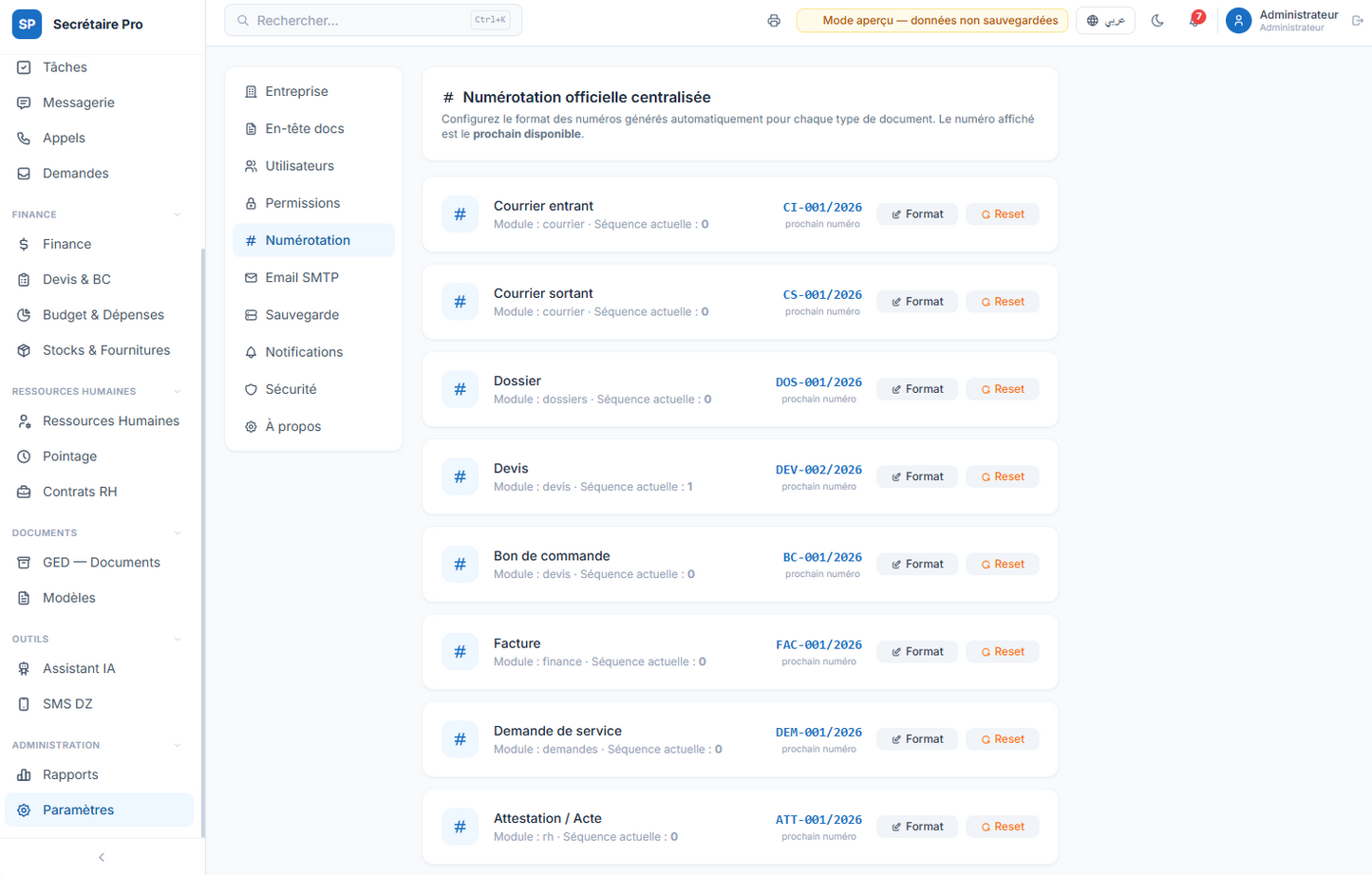The height and width of the screenshot is (875, 1372).
Task: Click the logout icon beside Administrateur
Action: click(1358, 21)
